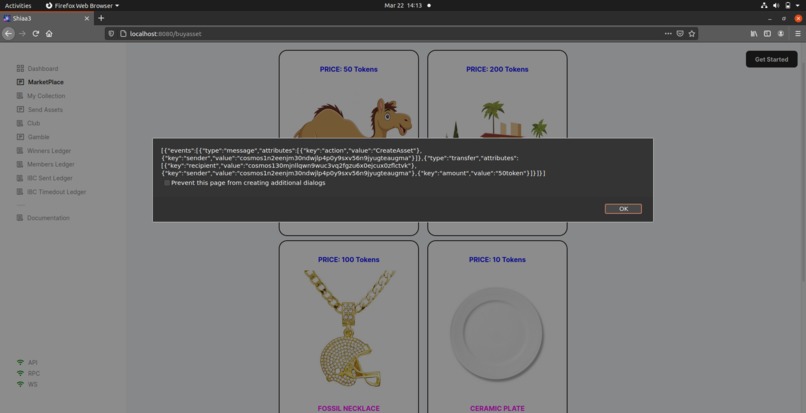
Task: Click the Gamble sidebar icon
Action: (x=20, y=137)
